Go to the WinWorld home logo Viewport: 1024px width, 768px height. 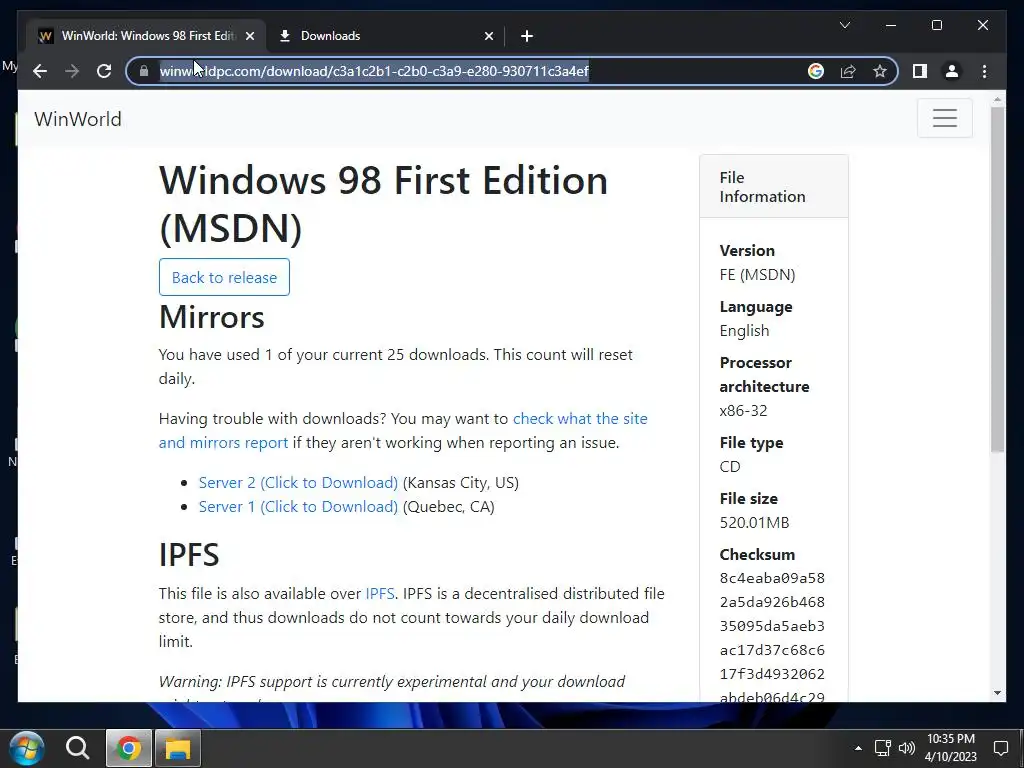(78, 119)
